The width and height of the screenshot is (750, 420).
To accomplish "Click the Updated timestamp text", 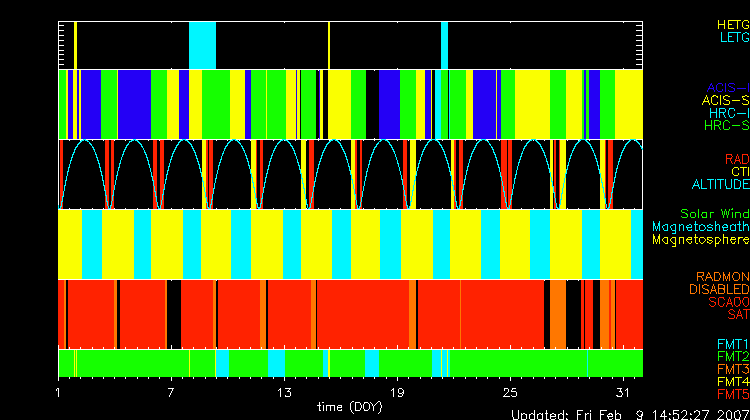I will click(x=629, y=414).
